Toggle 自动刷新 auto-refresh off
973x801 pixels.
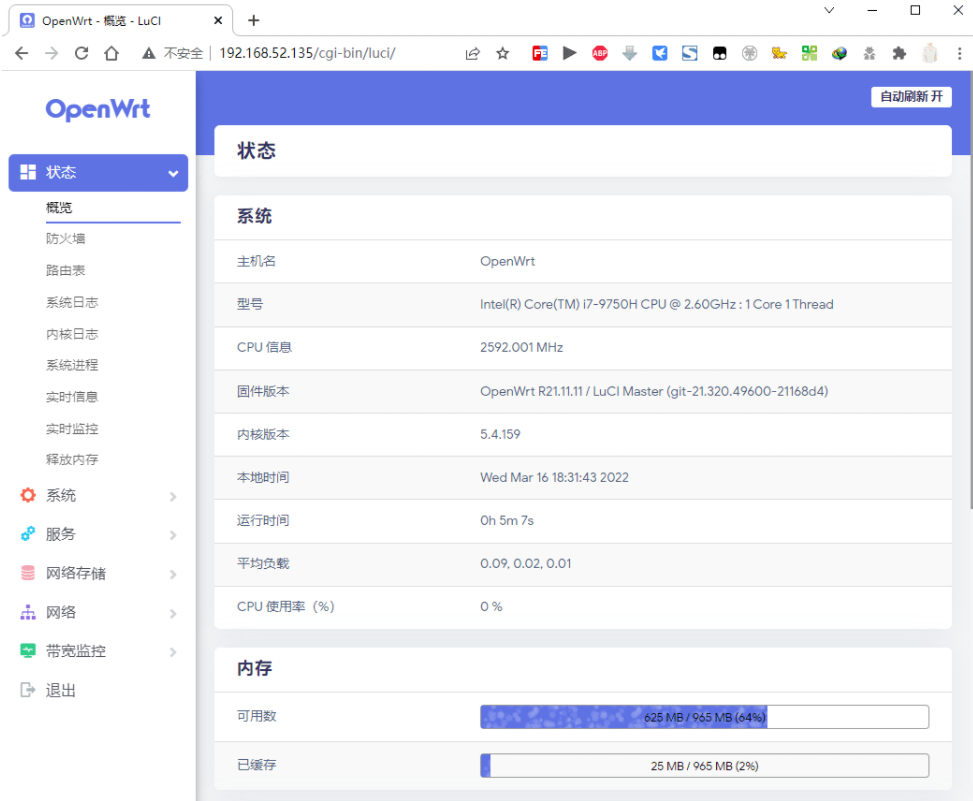point(910,96)
